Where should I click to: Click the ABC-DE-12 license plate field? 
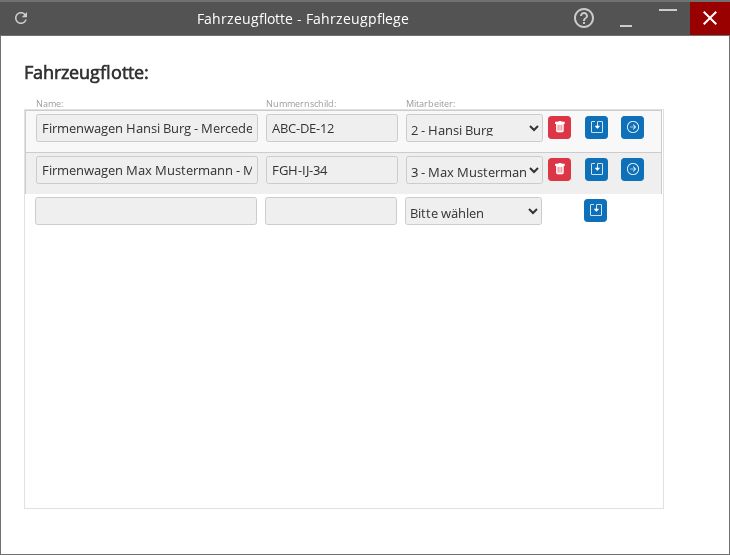coord(331,128)
